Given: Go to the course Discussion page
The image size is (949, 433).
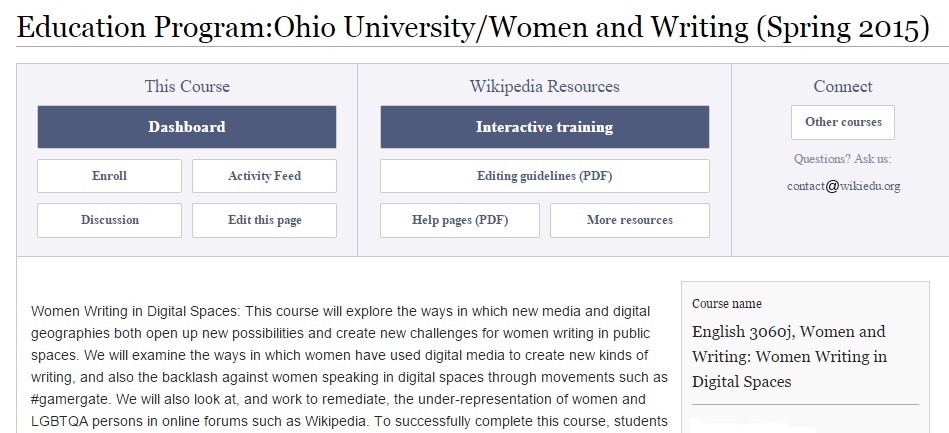Looking at the screenshot, I should click(109, 220).
